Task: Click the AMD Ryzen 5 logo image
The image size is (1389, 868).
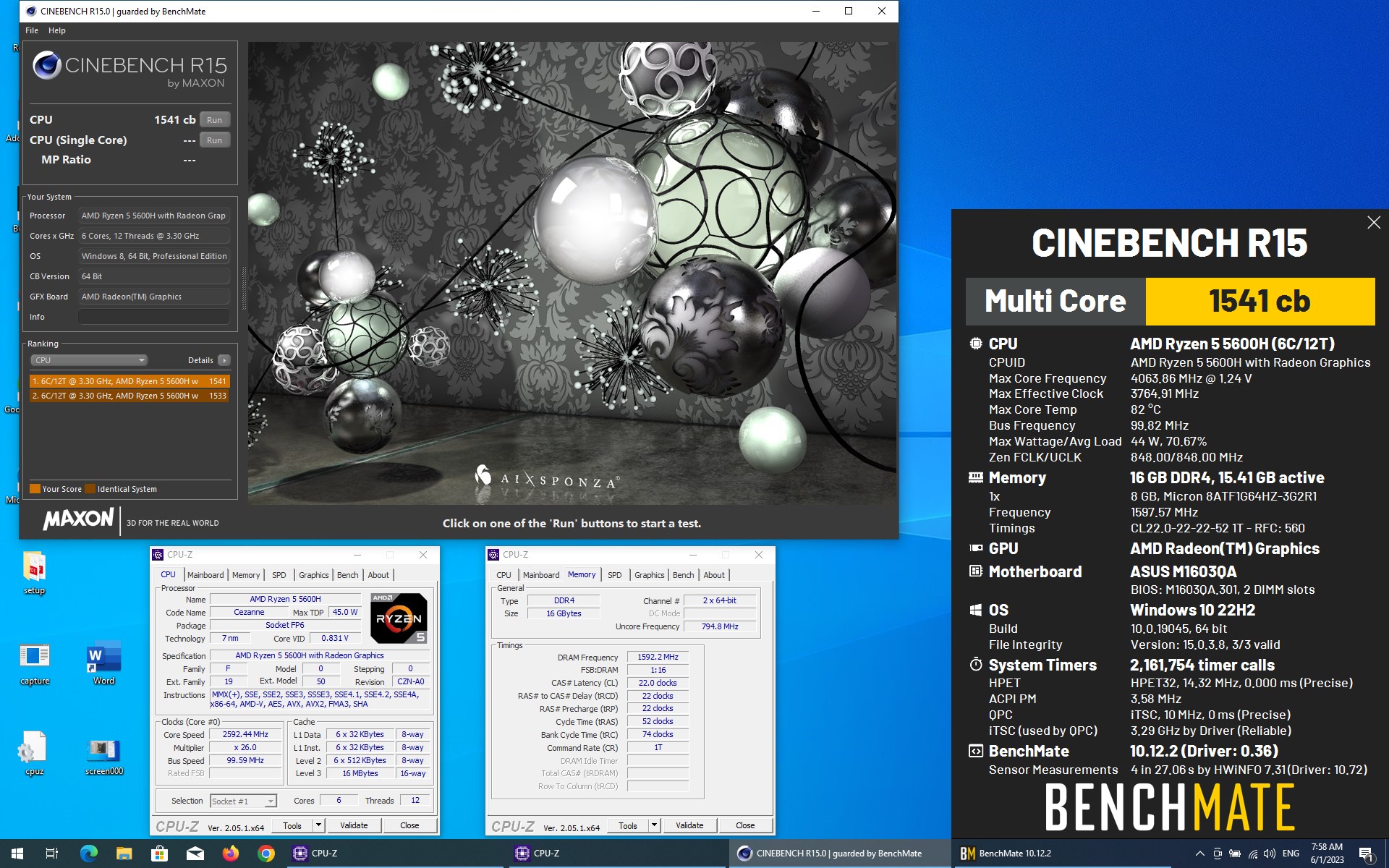Action: pyautogui.click(x=399, y=618)
